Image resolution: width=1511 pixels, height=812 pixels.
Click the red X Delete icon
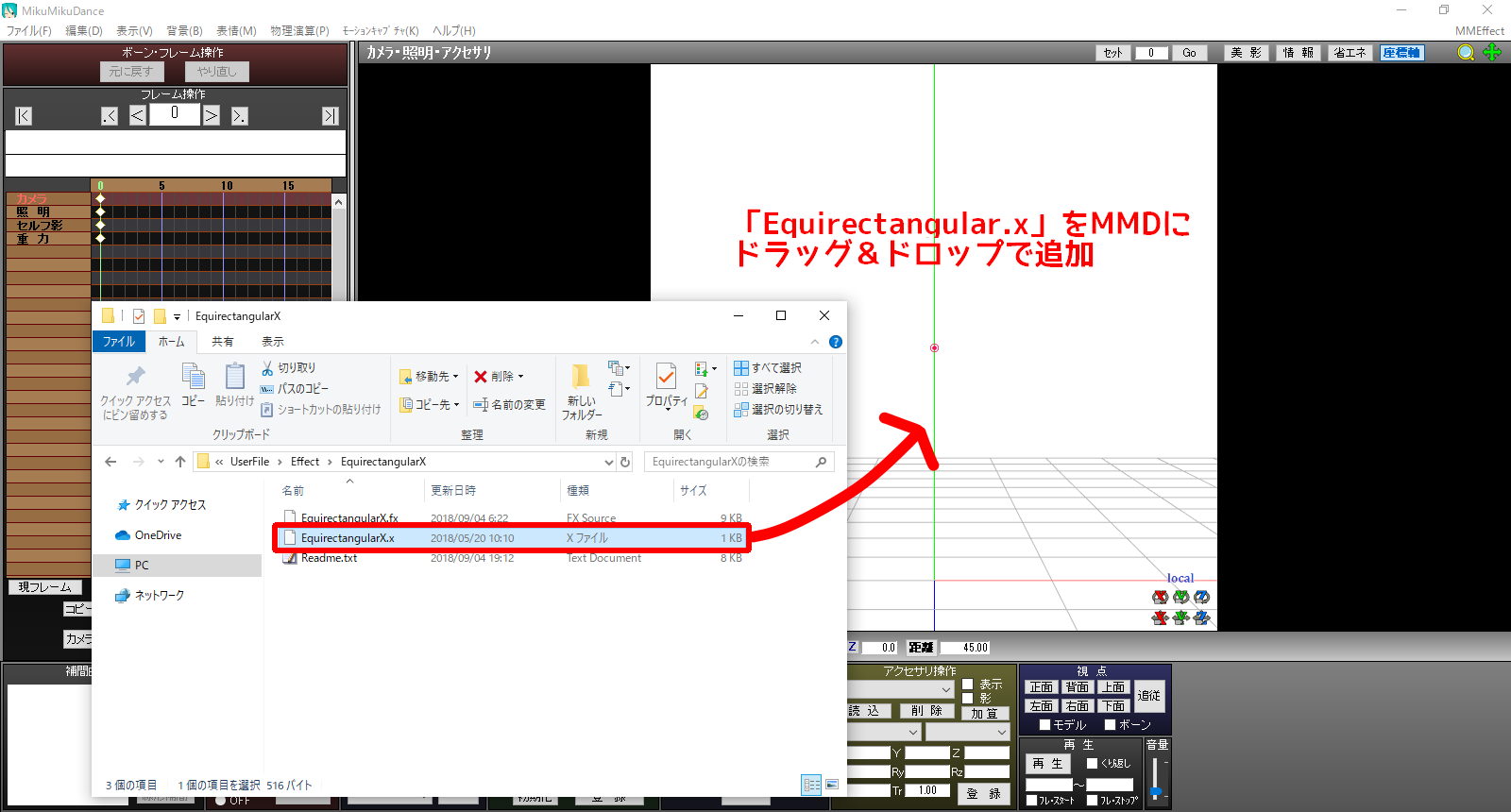[481, 376]
